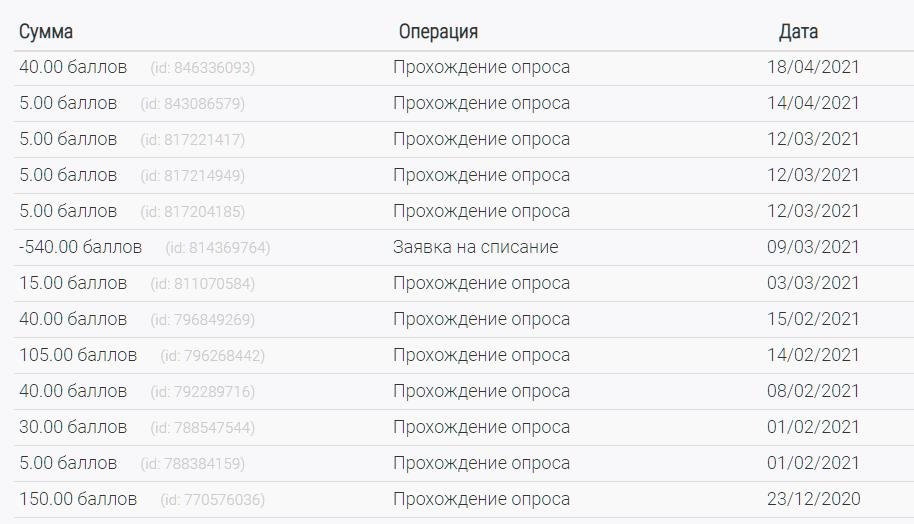Click the Сумма column header

tap(46, 32)
